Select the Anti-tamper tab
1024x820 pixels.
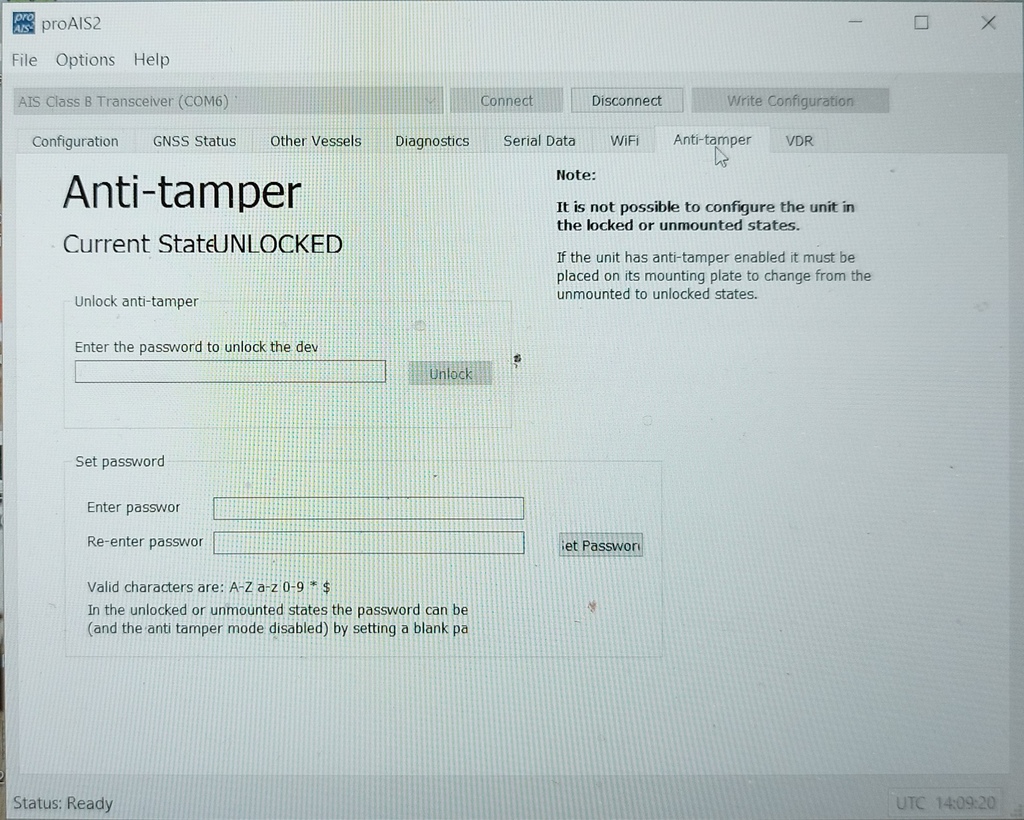pos(712,140)
